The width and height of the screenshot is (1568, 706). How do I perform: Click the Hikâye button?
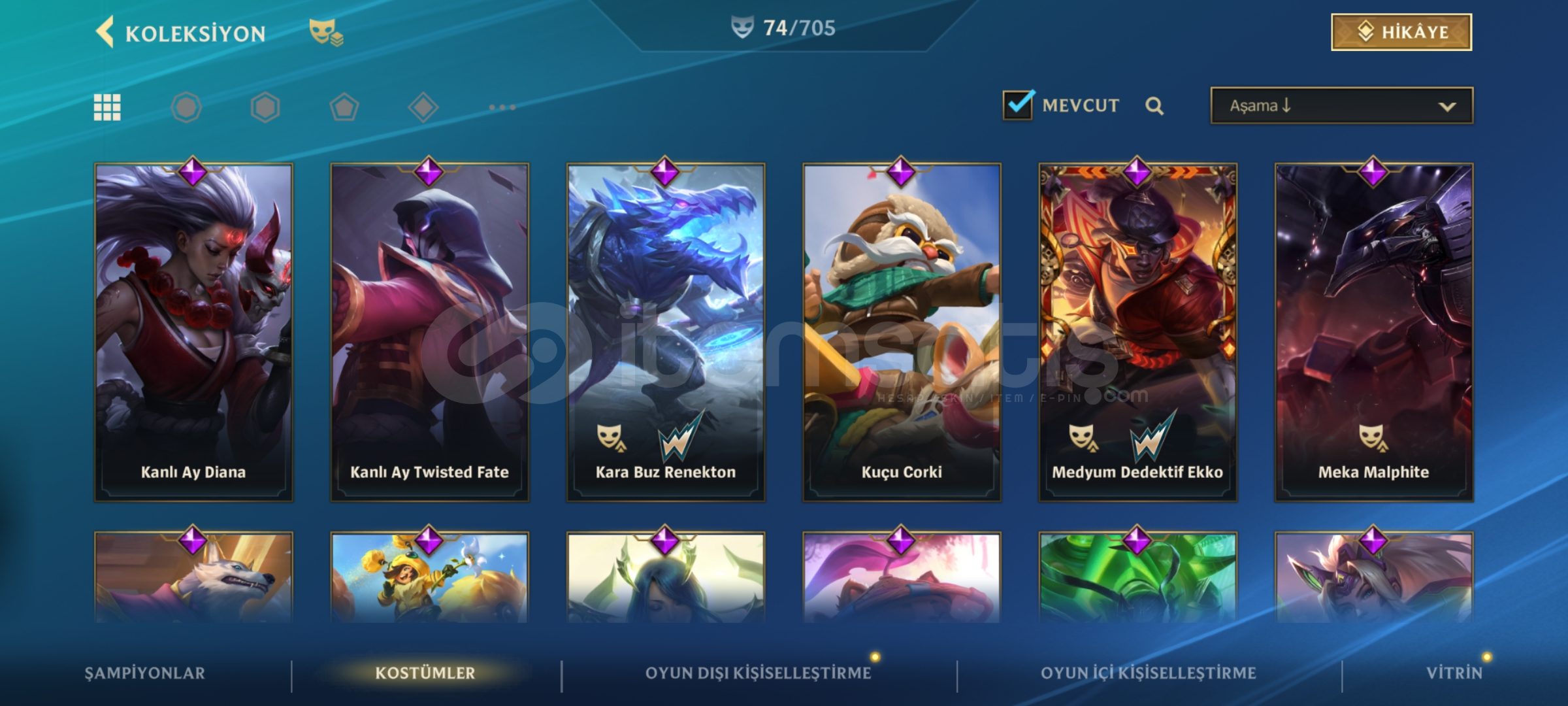point(1401,32)
